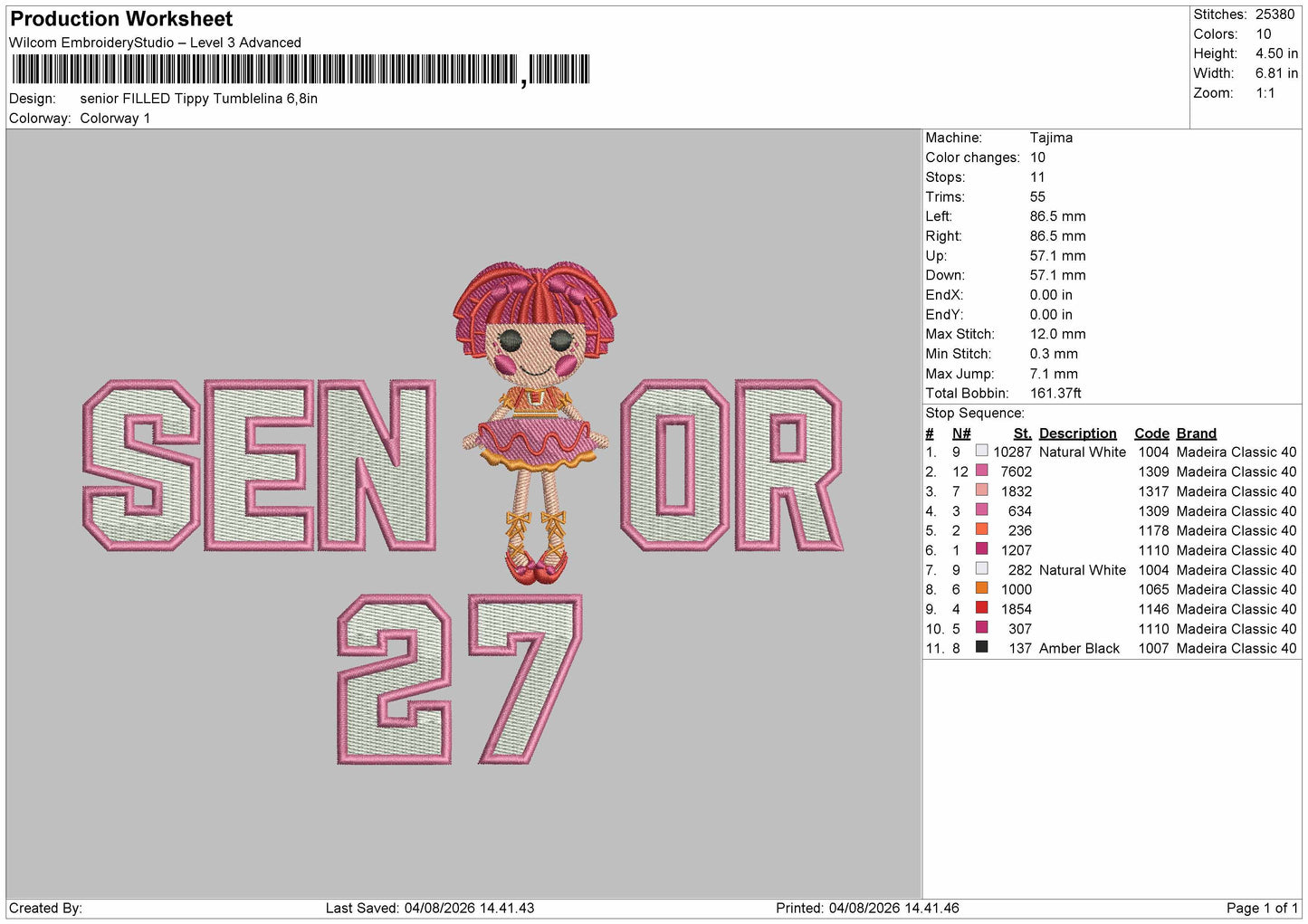The image size is (1308, 924).
Task: Click the magenta swatch in stop row 6
Action: pos(981,549)
